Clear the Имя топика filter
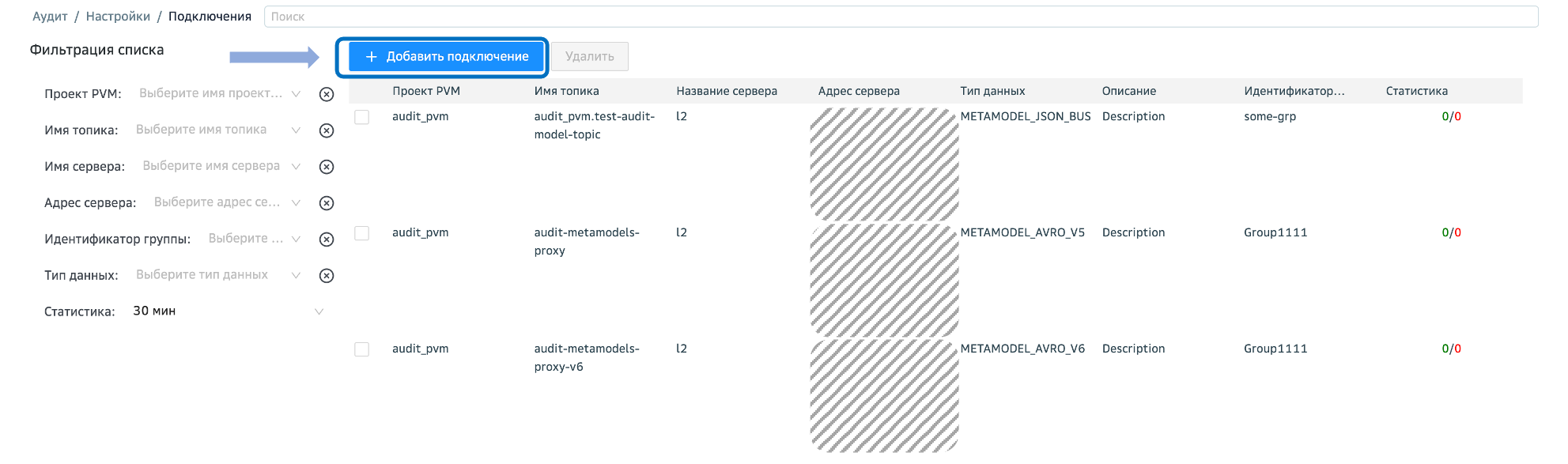1568x464 pixels. point(326,130)
